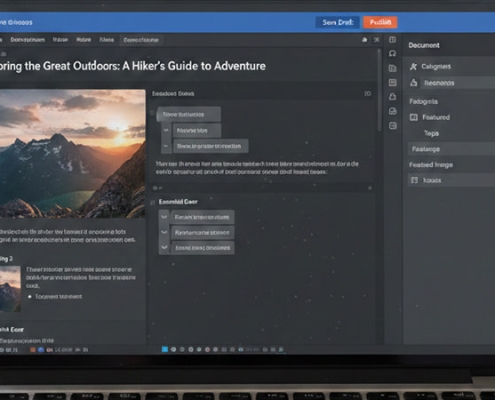Viewport: 495px width, 400px height.
Task: Click the bell-shaped icon in the vertical strip
Action: click(x=393, y=97)
